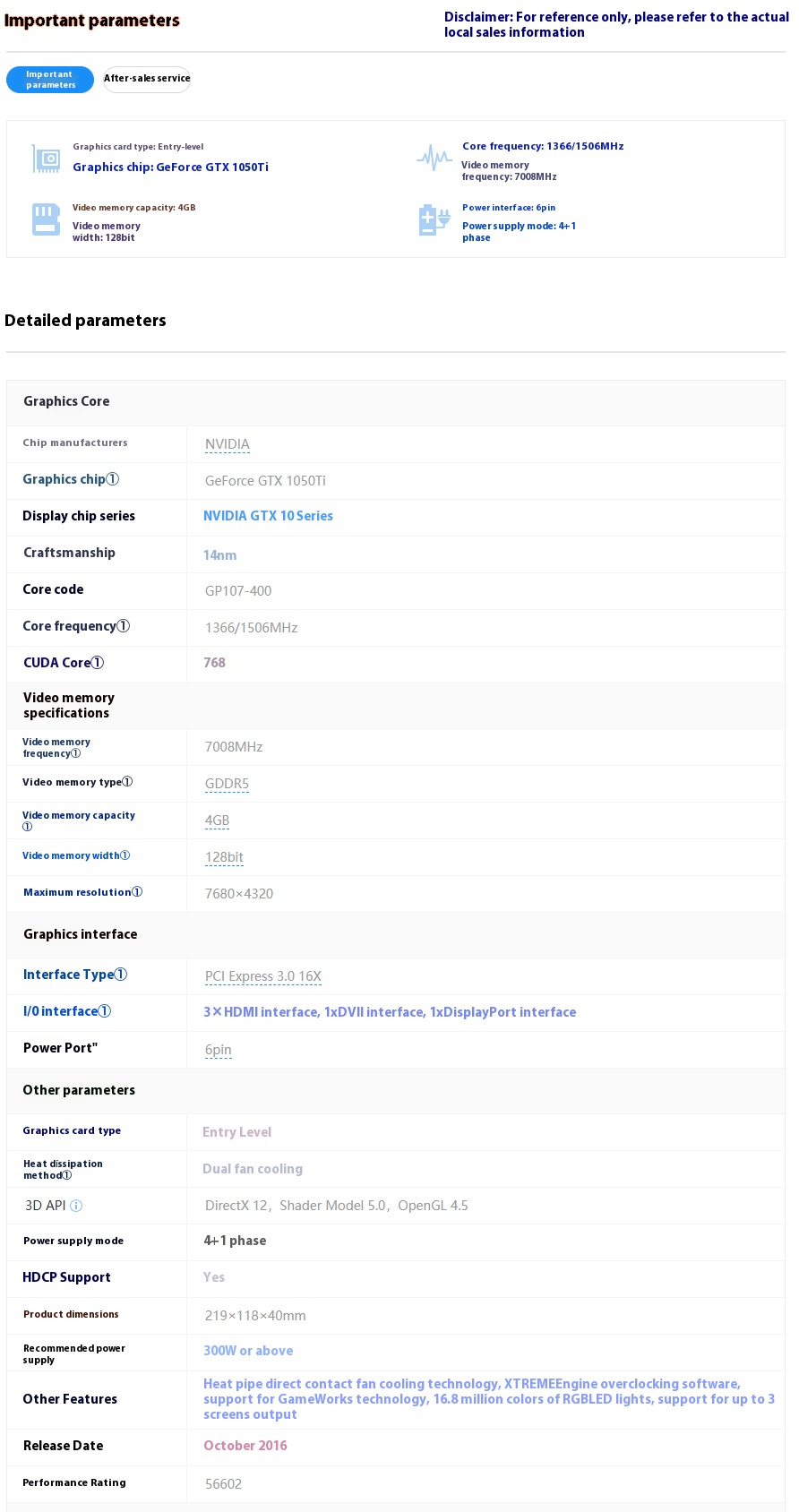Click the Graphics card type: Entry-level summary text
799x1512 pixels.
pos(138,147)
